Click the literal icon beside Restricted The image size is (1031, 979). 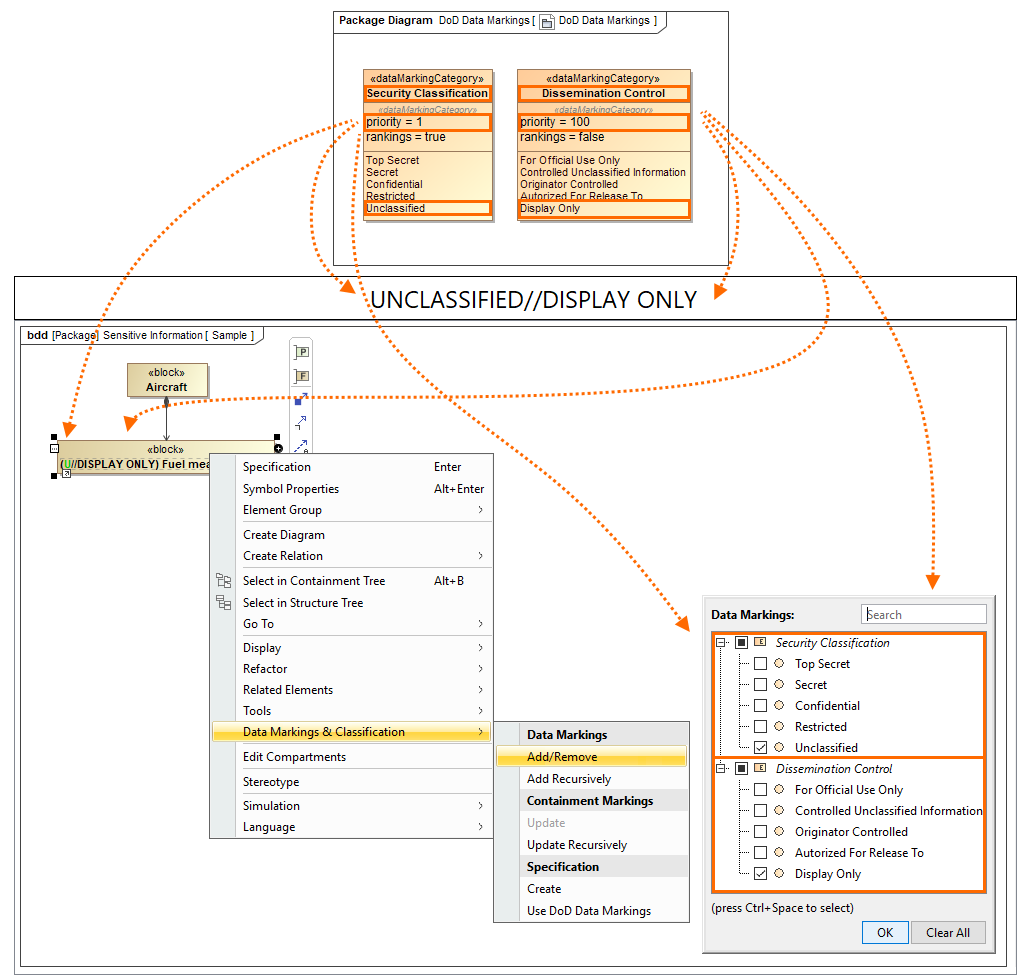[779, 726]
